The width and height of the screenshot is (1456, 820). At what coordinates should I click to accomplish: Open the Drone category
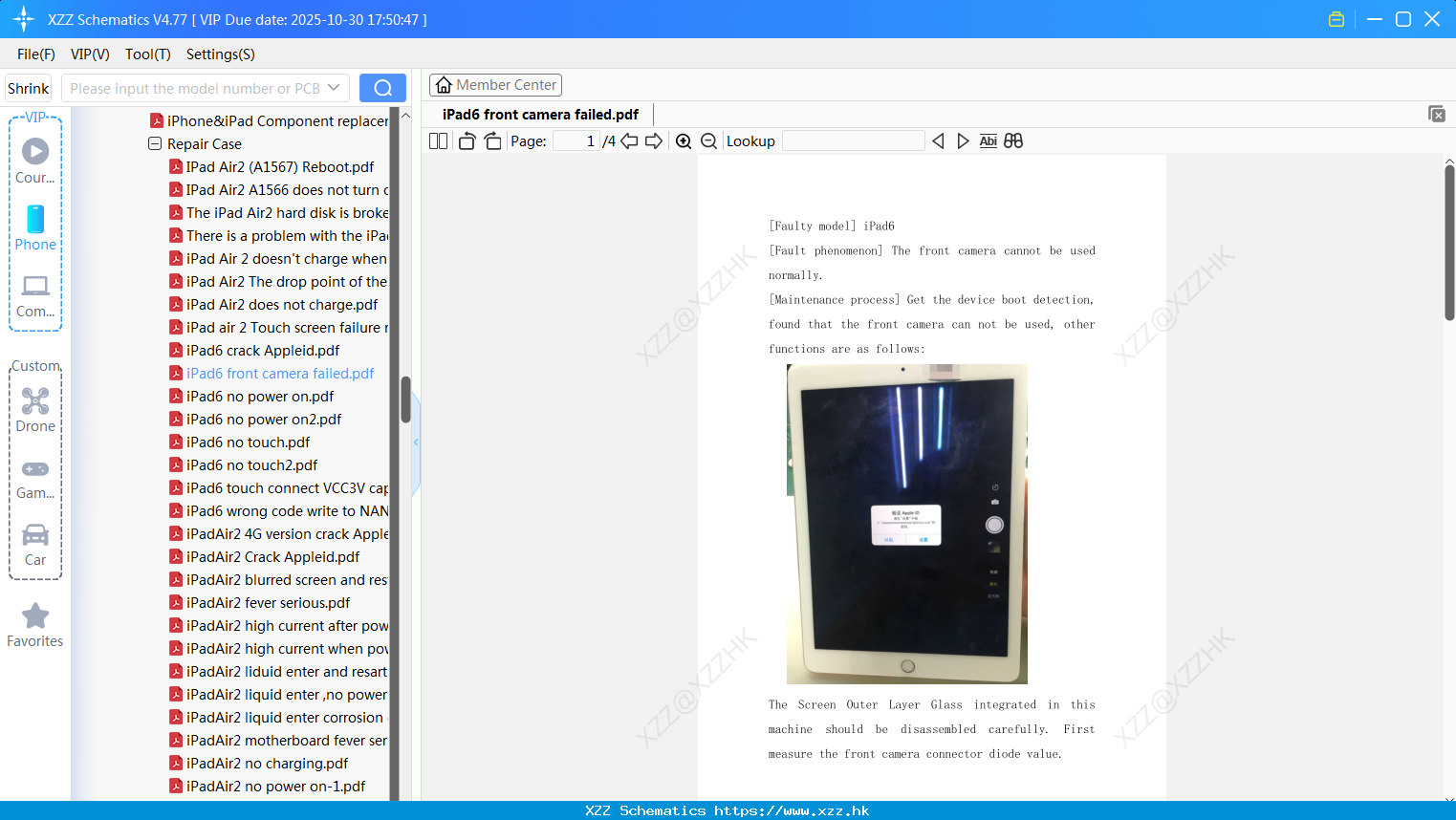click(35, 410)
